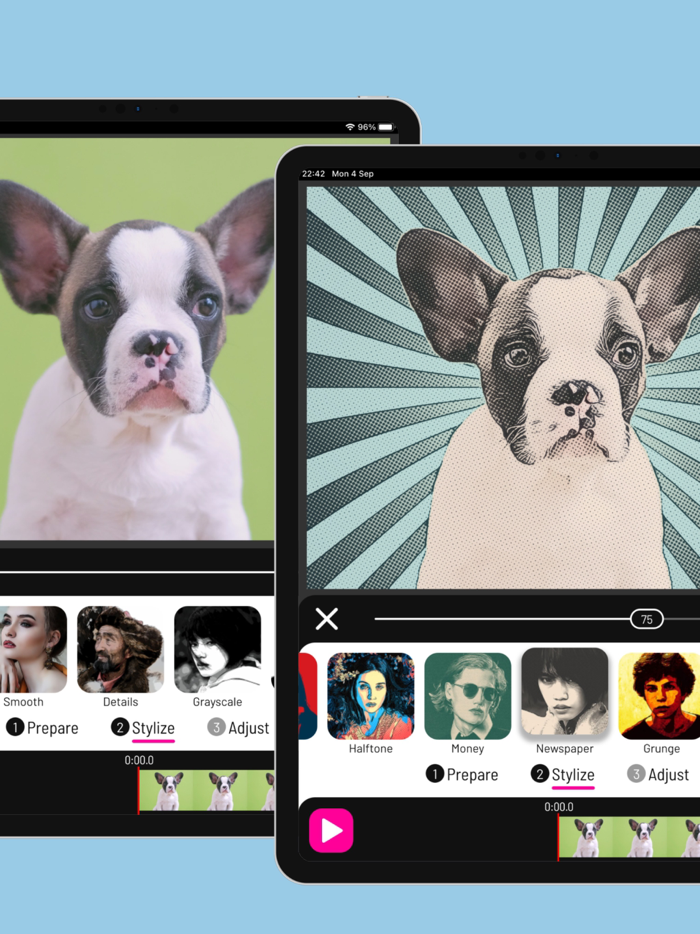The height and width of the screenshot is (934, 700).
Task: Select the partially visible red style thumbnail
Action: (307, 696)
